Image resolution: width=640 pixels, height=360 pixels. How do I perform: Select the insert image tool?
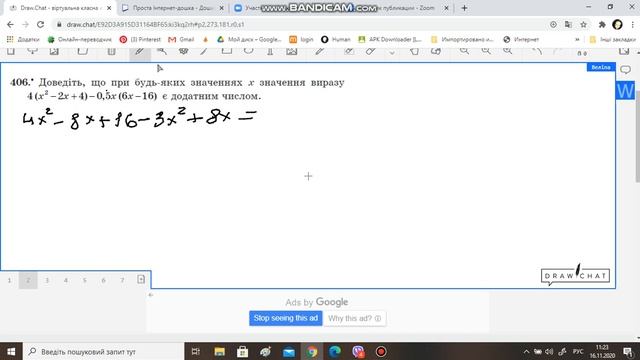click(x=291, y=51)
